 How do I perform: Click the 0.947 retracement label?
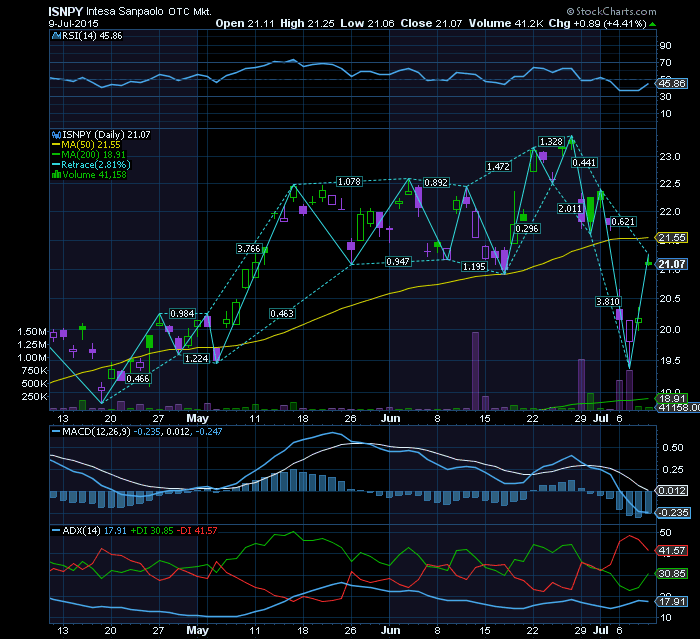[398, 261]
